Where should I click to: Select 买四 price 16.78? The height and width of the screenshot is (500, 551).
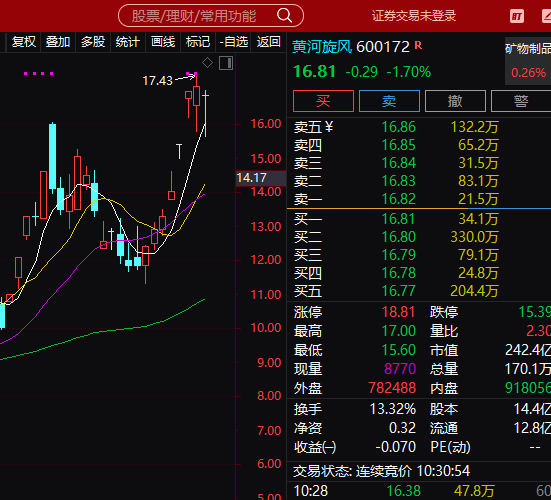click(398, 273)
